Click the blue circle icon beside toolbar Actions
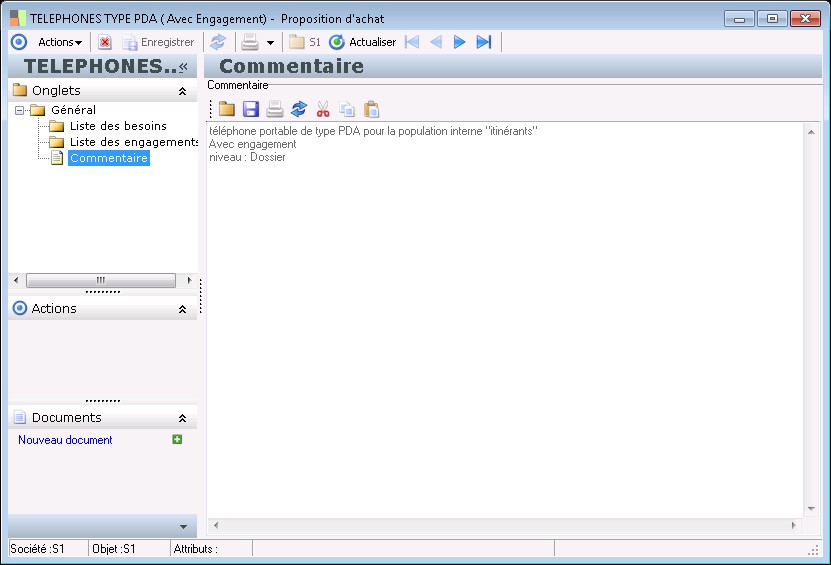Screen dimensions: 831x565 [19, 42]
